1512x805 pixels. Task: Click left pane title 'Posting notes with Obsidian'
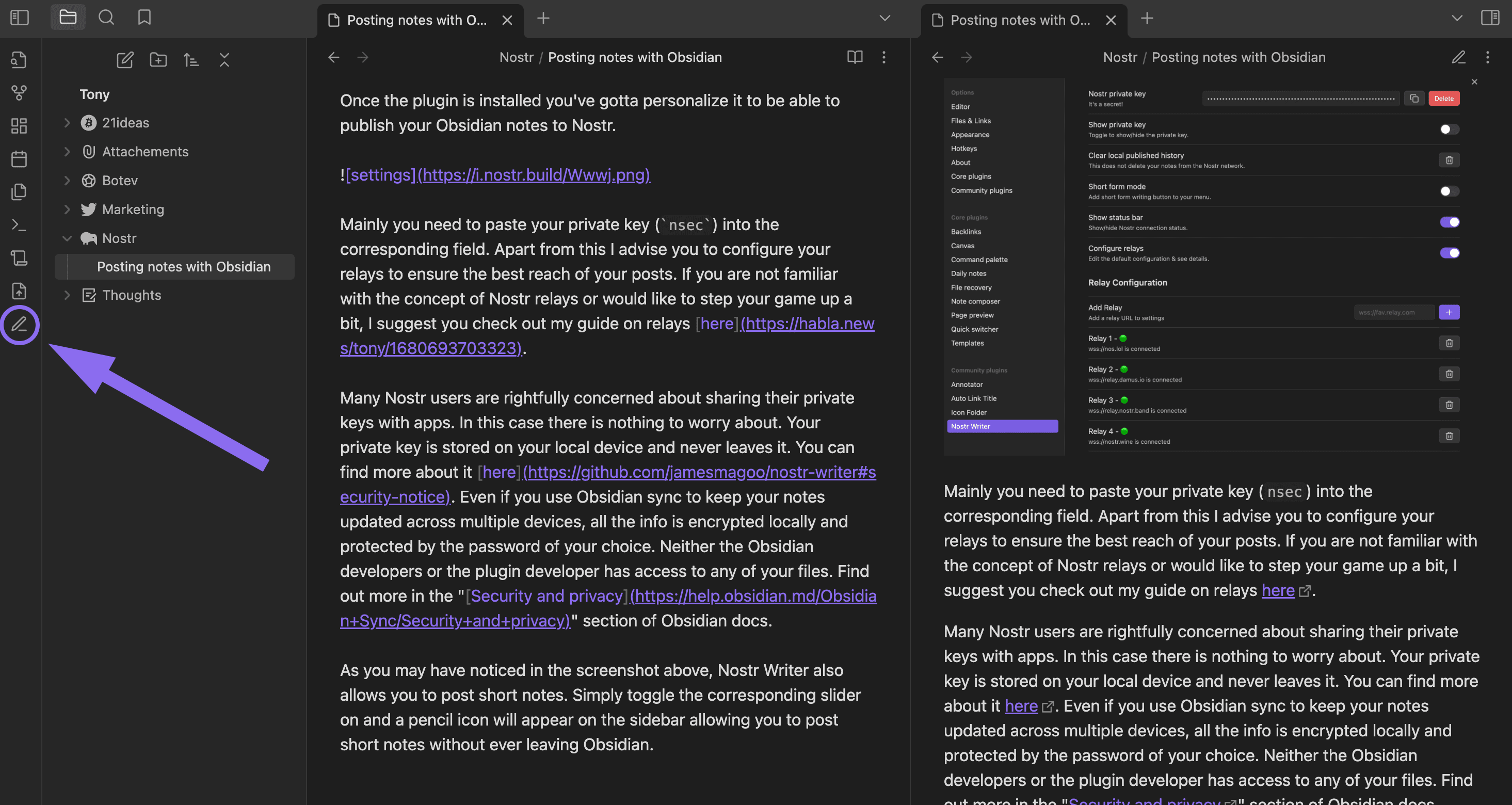tap(635, 57)
